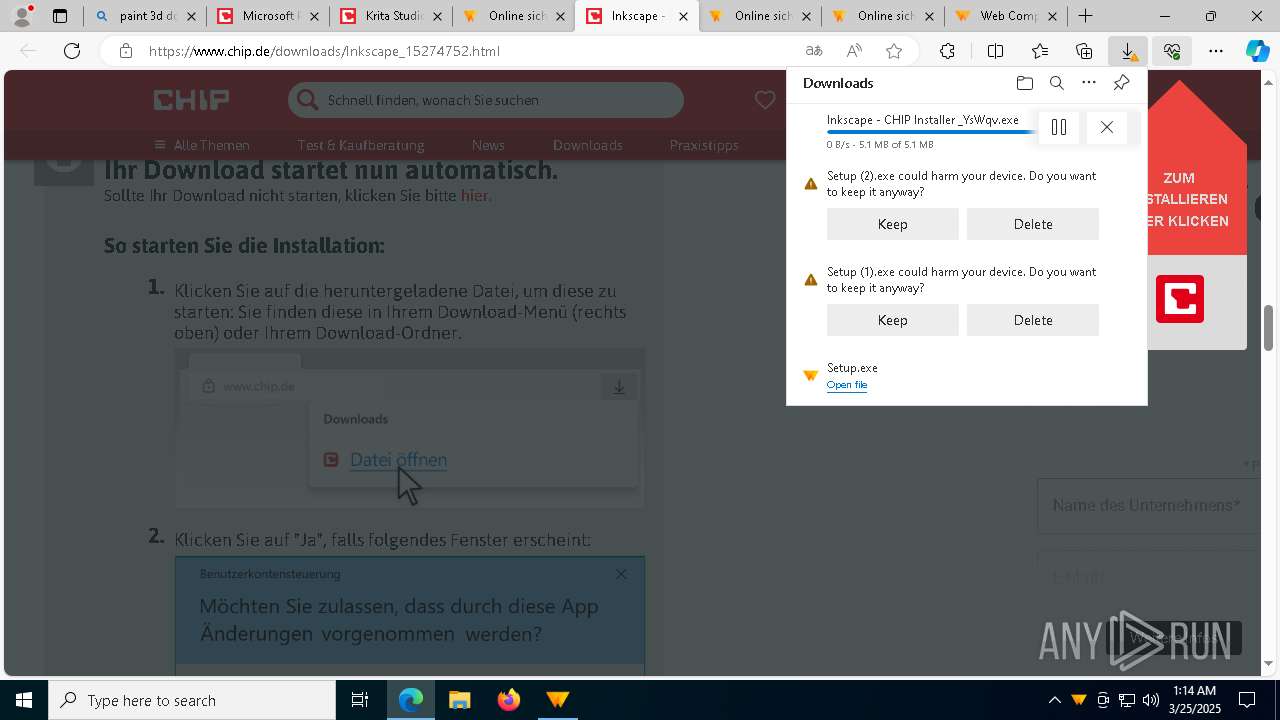Switch to the Web Comp tab
This screenshot has width=1280, height=720.
(1007, 16)
